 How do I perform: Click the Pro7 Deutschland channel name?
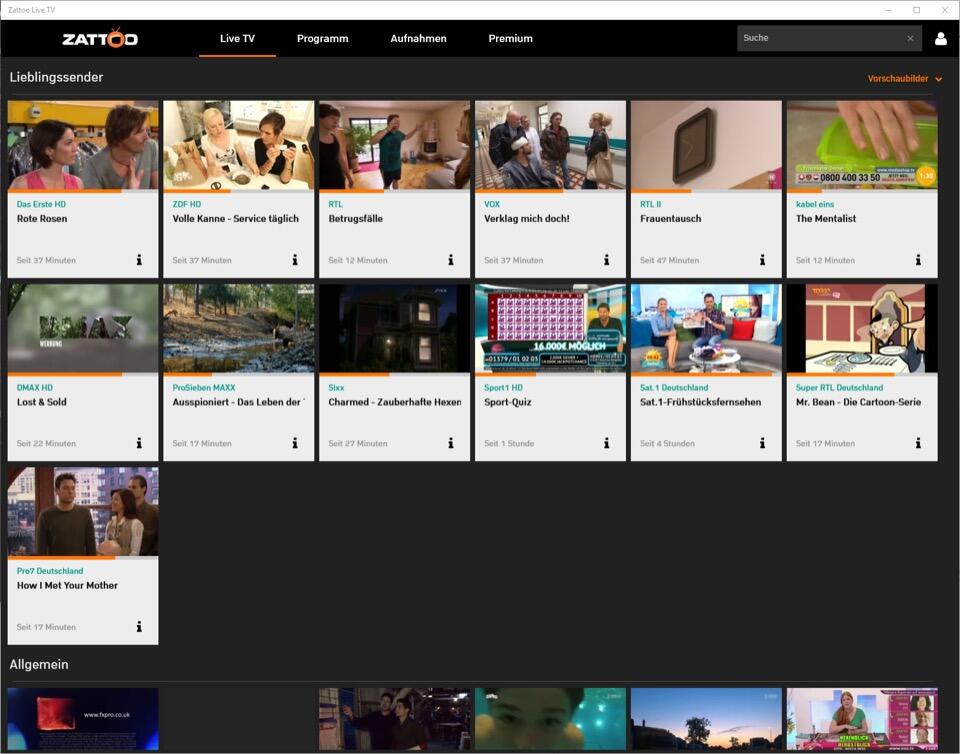(x=50, y=571)
